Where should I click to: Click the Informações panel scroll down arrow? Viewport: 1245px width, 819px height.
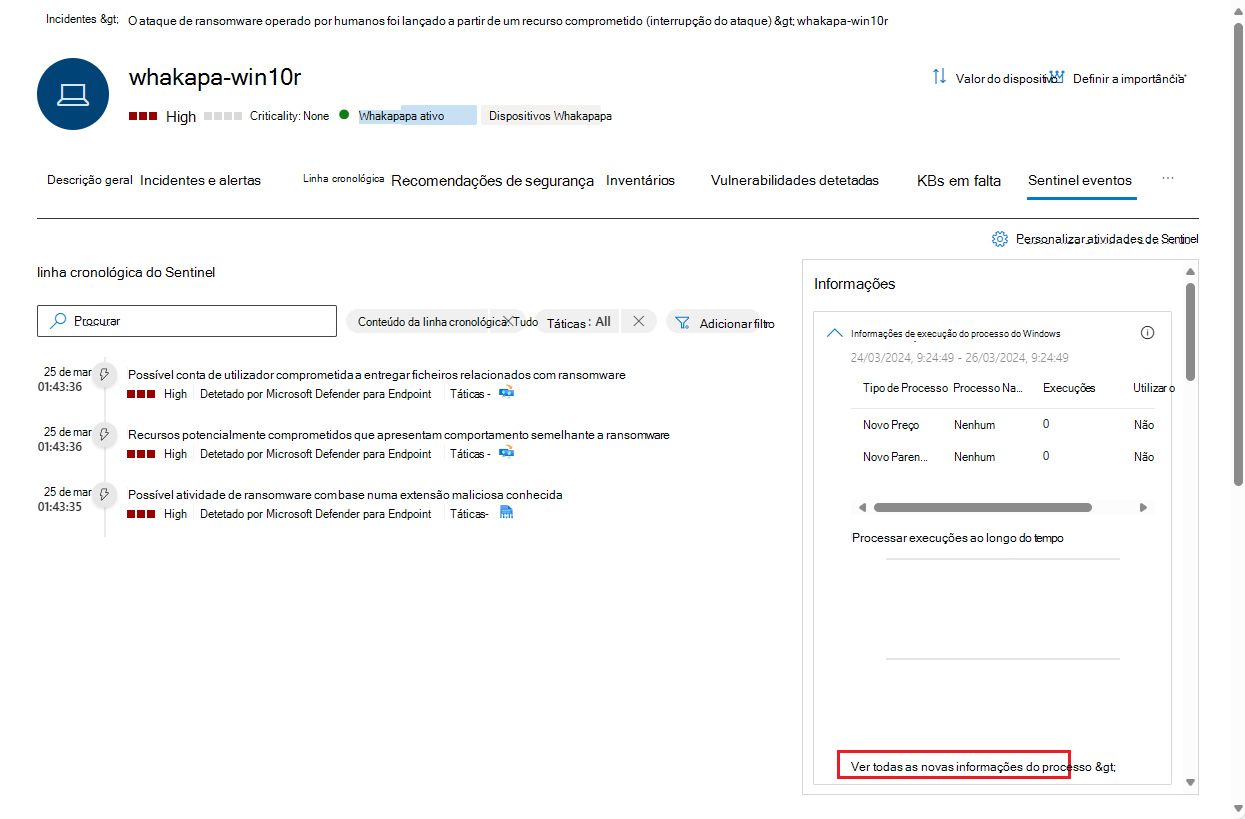click(x=1190, y=782)
